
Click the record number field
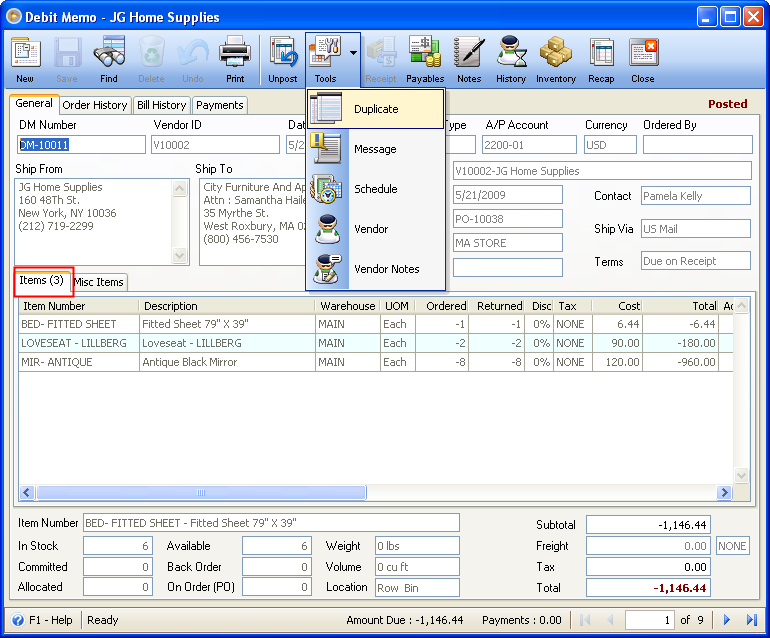click(649, 620)
